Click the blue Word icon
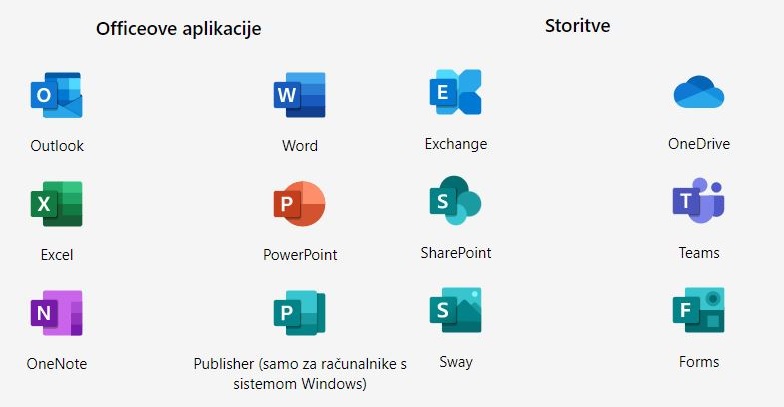The width and height of the screenshot is (784, 407). [300, 95]
